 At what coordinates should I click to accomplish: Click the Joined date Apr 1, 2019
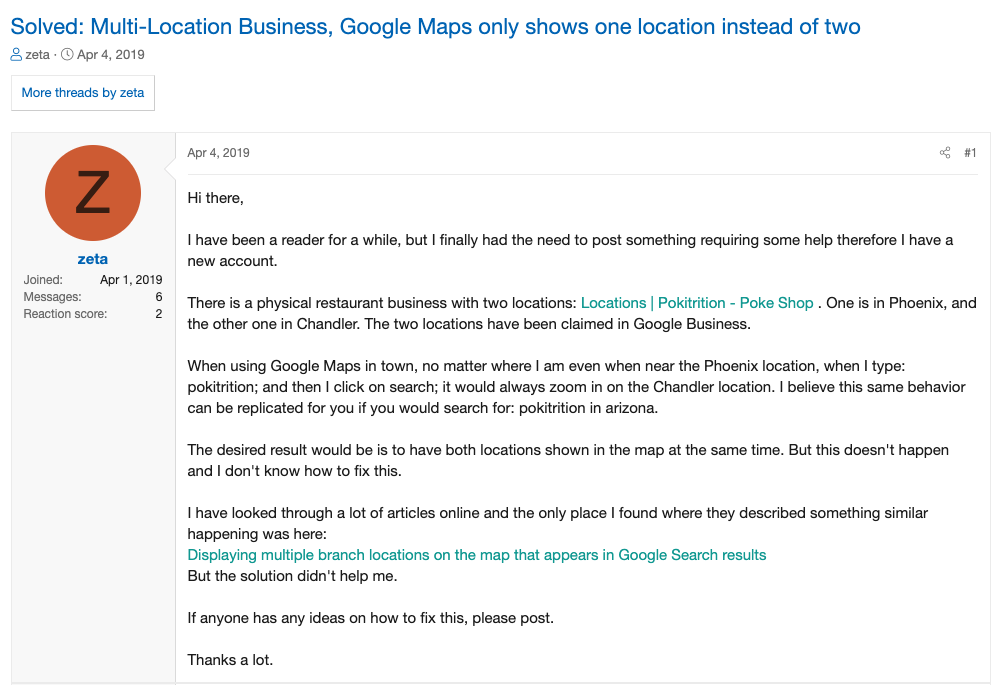(x=131, y=280)
